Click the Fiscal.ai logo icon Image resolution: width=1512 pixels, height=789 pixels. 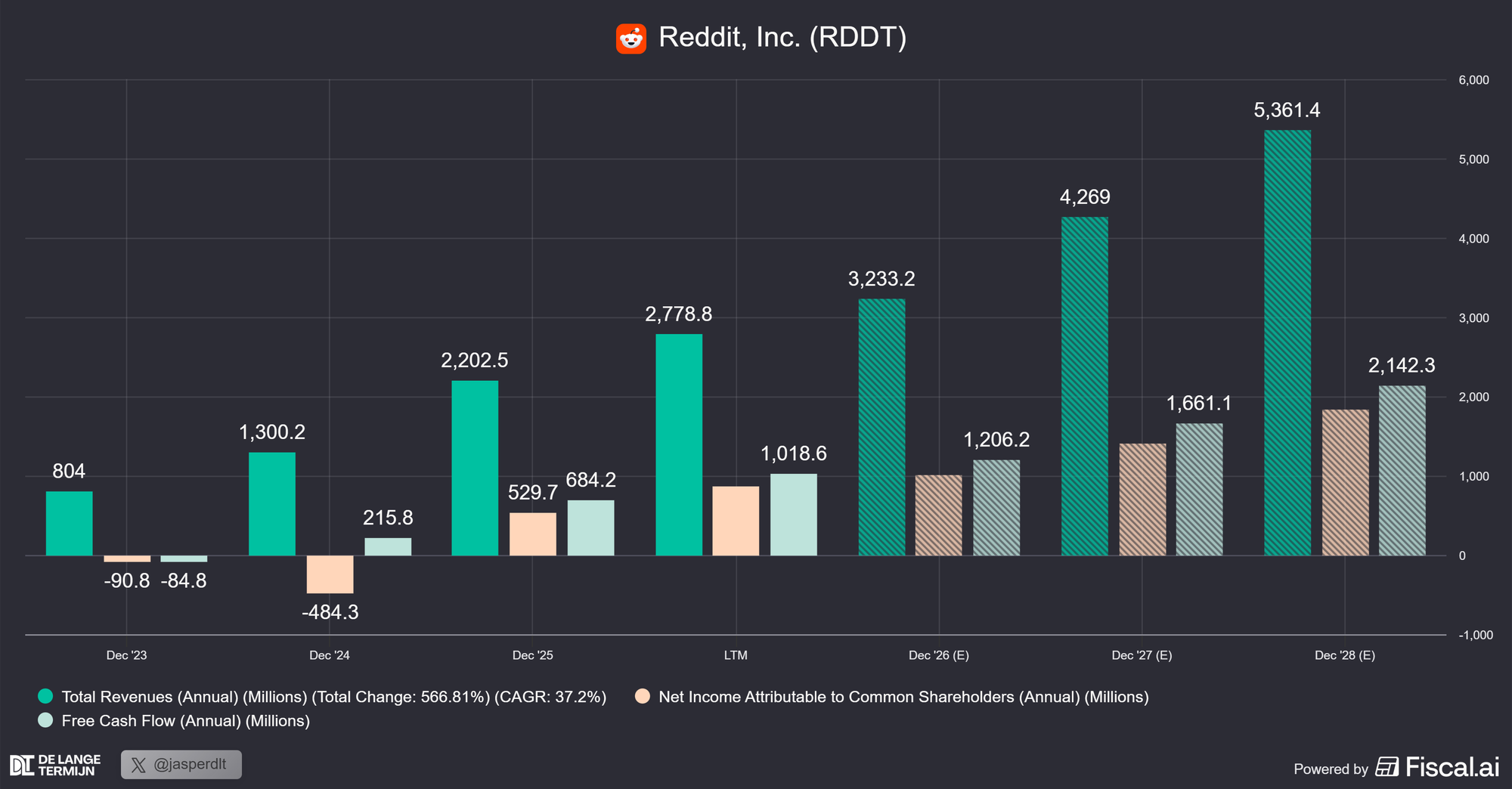tap(1387, 767)
